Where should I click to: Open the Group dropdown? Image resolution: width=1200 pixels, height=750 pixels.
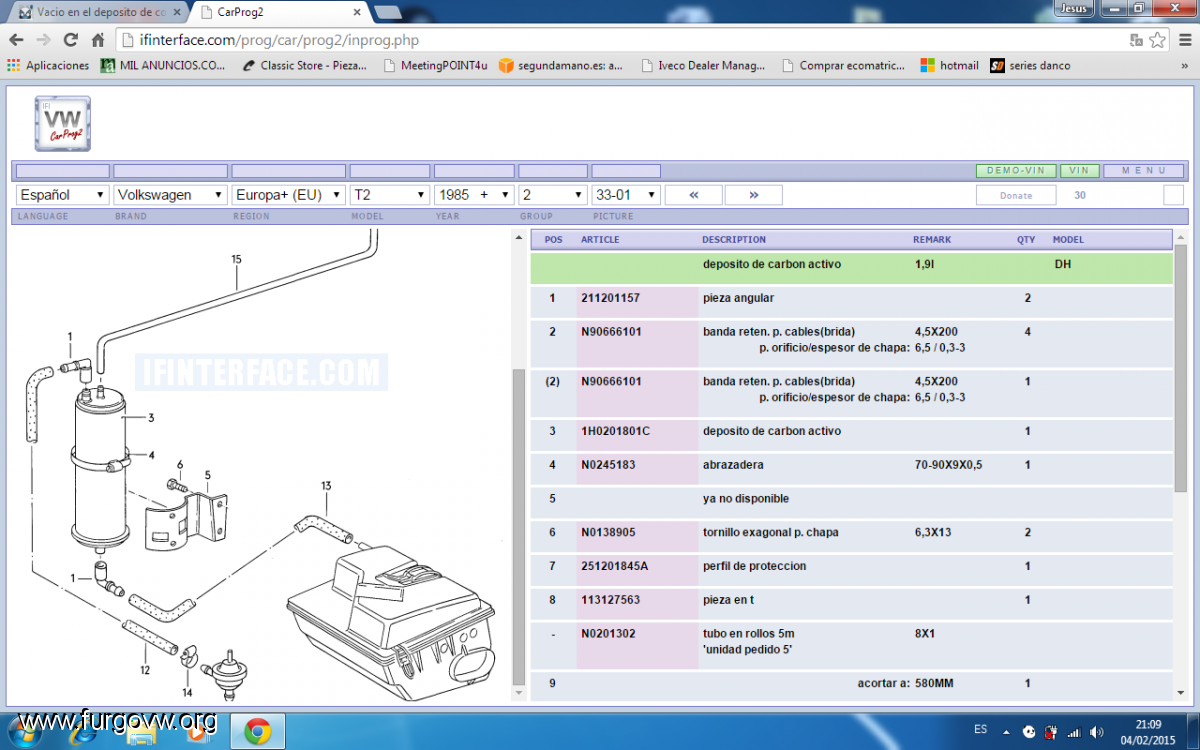(553, 195)
